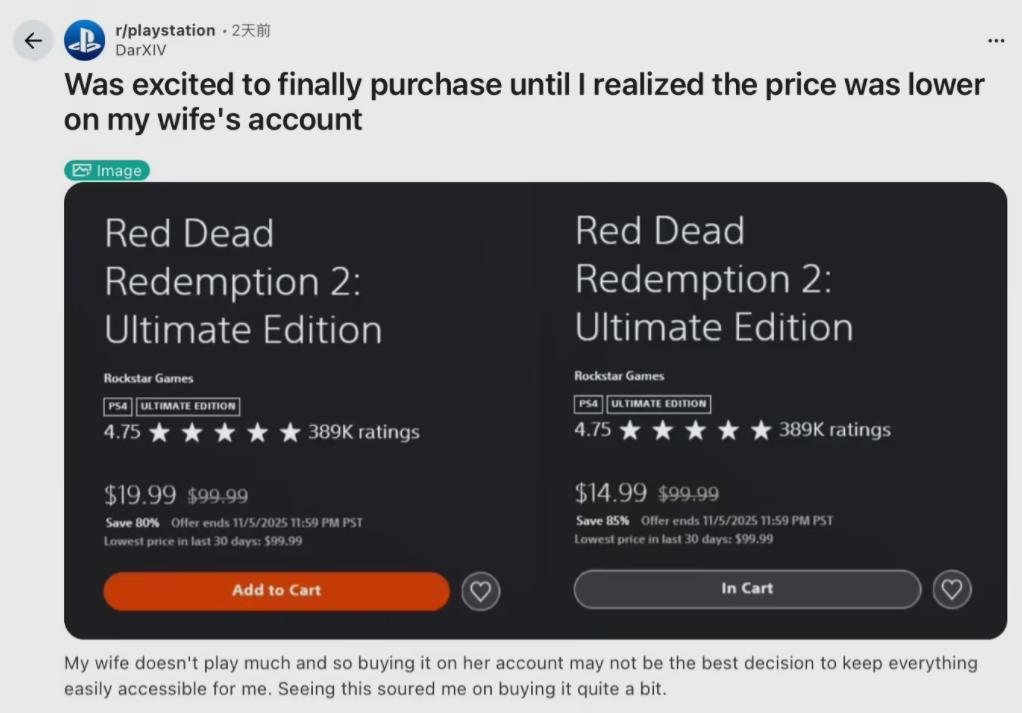Click the $19.99 discounted price
Viewport: 1022px width, 713px height.
pos(140,495)
